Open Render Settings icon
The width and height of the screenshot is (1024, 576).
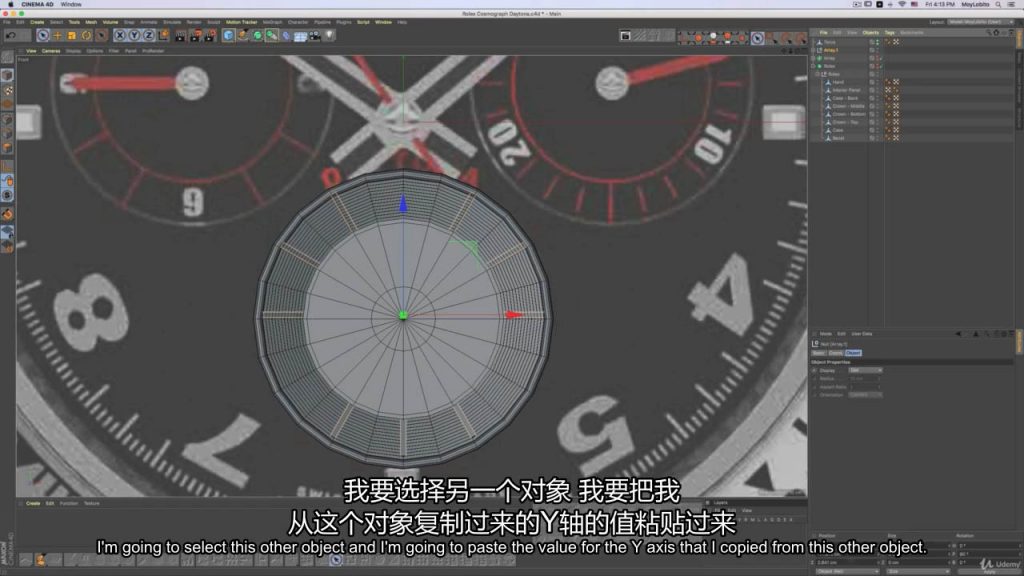(x=210, y=35)
